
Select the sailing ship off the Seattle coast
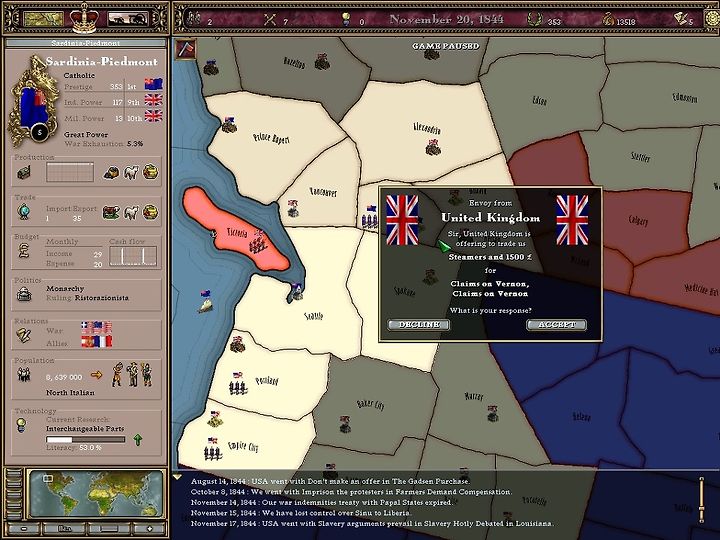click(205, 301)
